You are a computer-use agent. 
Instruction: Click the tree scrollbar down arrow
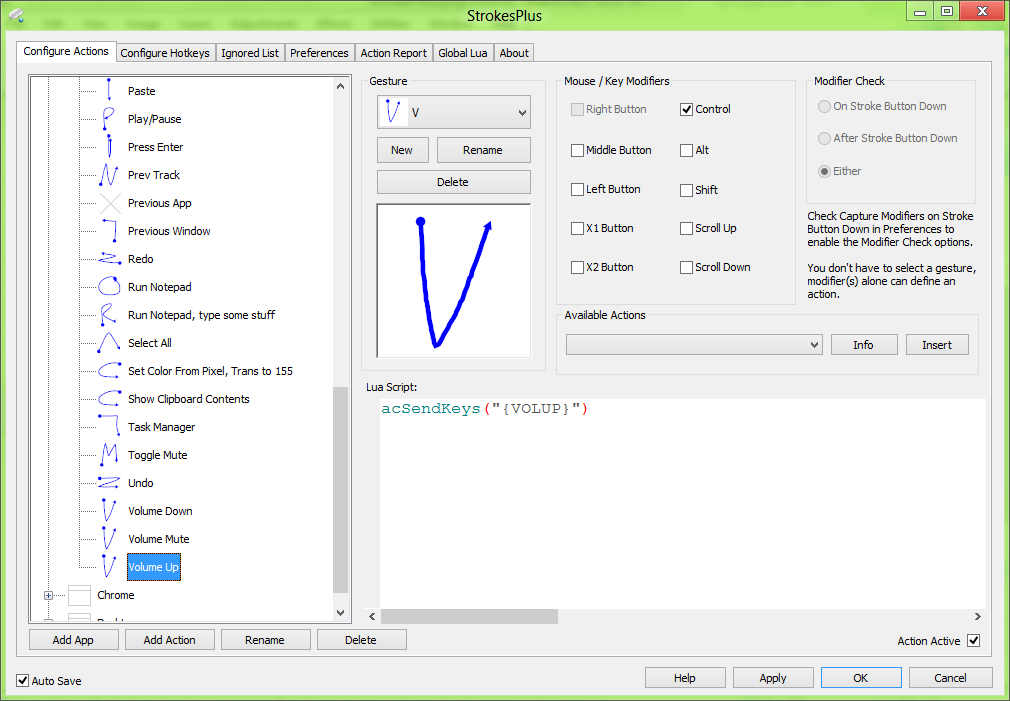coord(340,613)
